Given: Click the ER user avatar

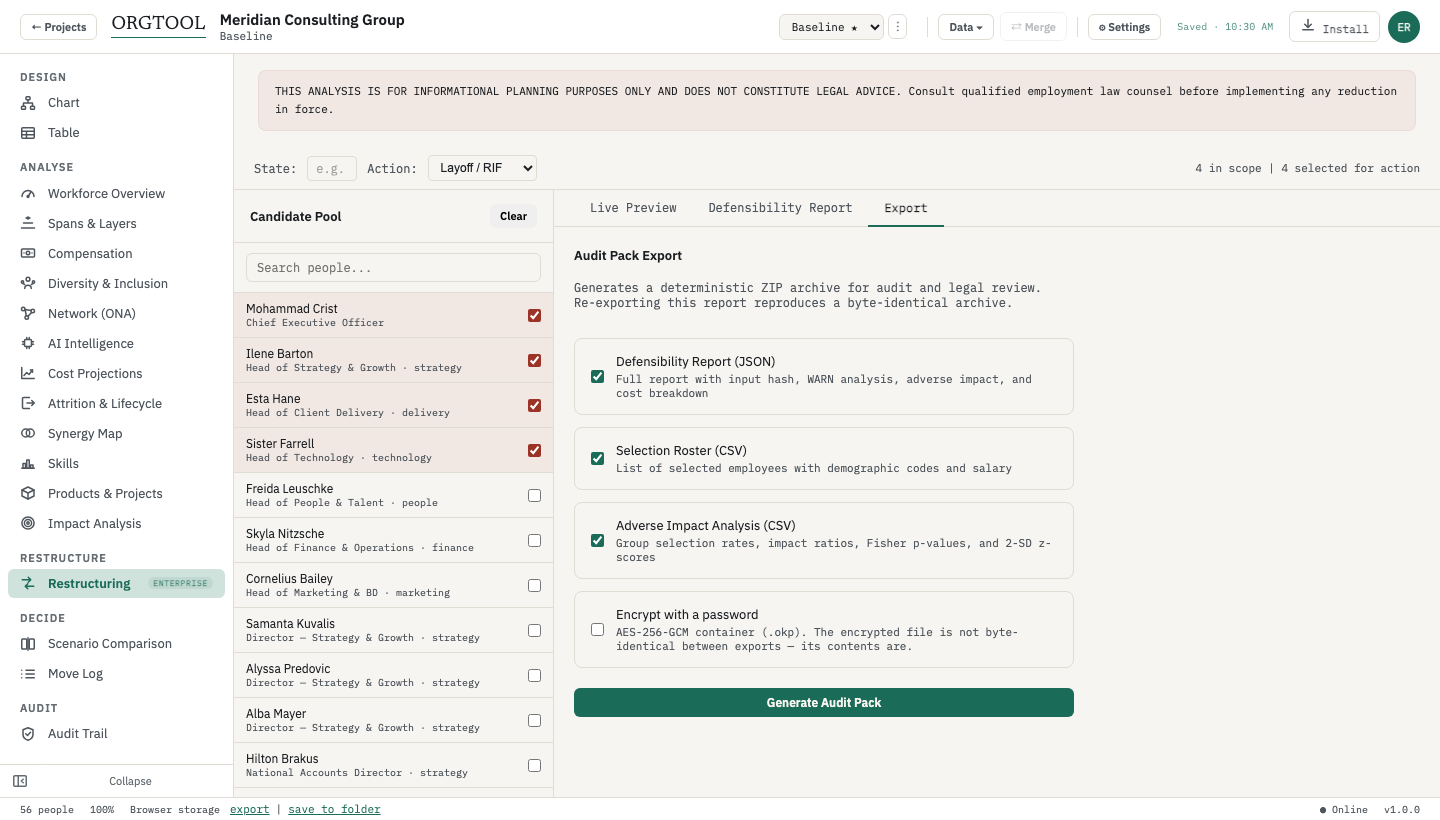Looking at the screenshot, I should point(1404,27).
